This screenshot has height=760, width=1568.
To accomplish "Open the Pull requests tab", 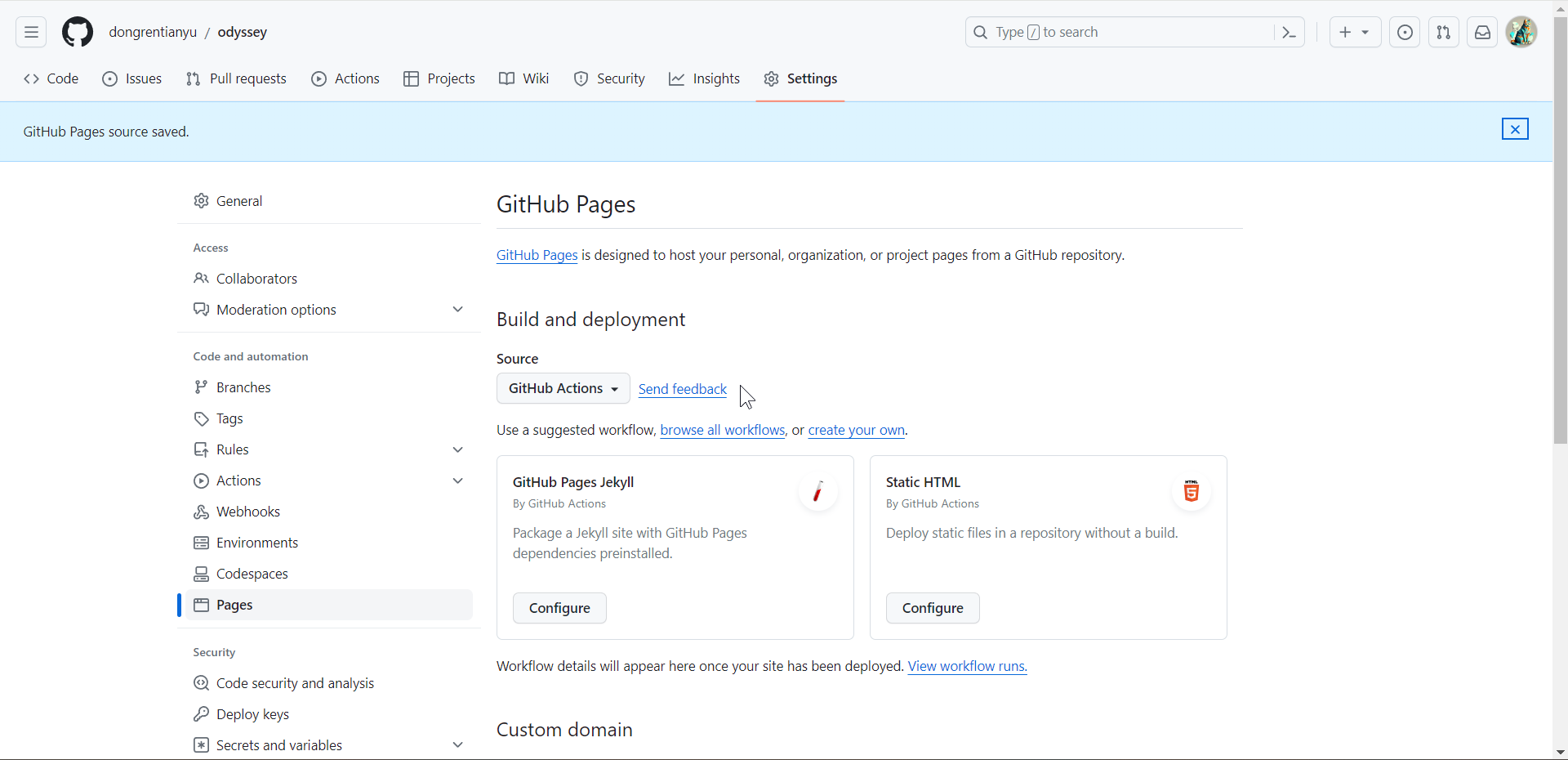I will tap(236, 78).
